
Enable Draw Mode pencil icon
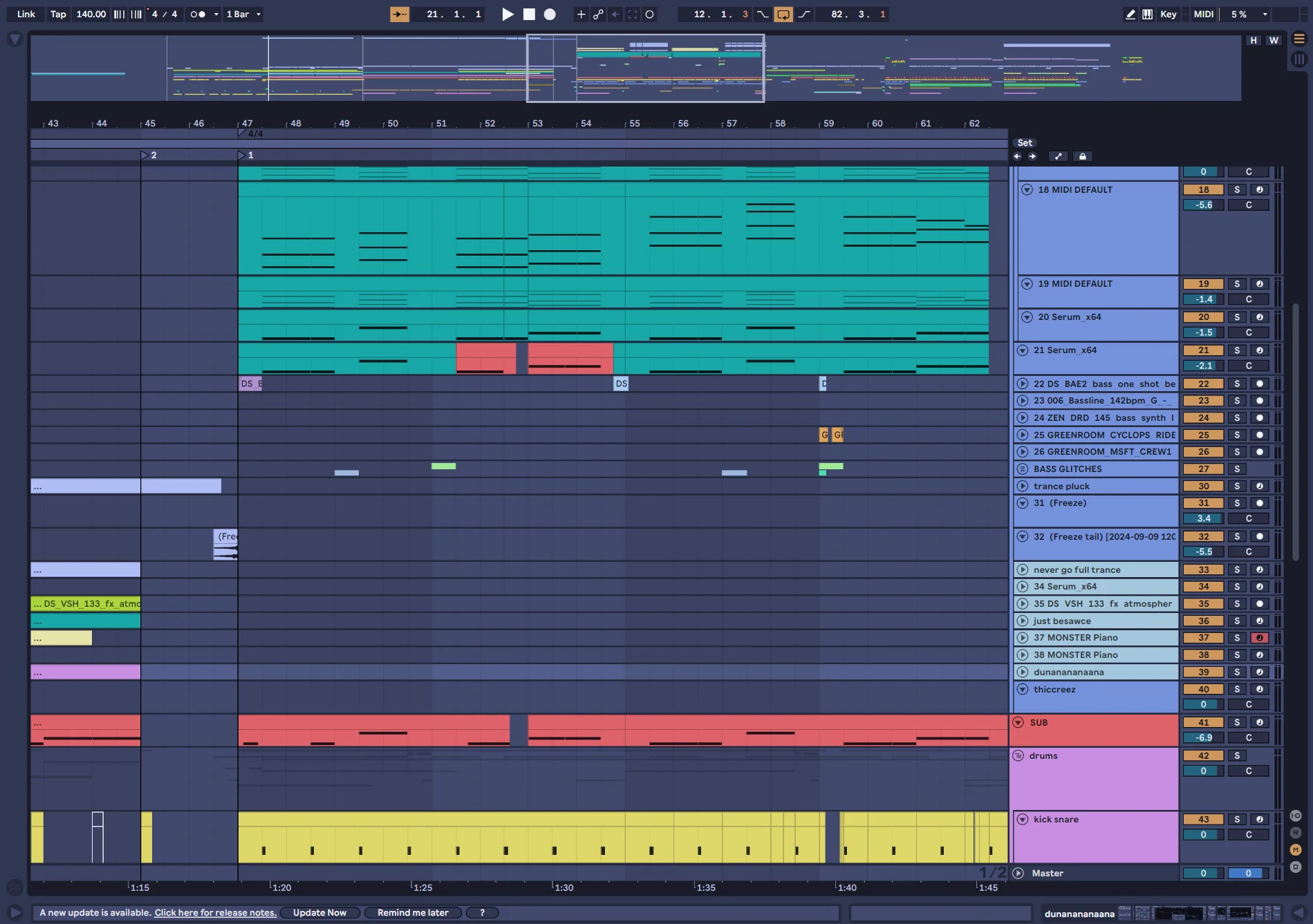click(x=1130, y=14)
